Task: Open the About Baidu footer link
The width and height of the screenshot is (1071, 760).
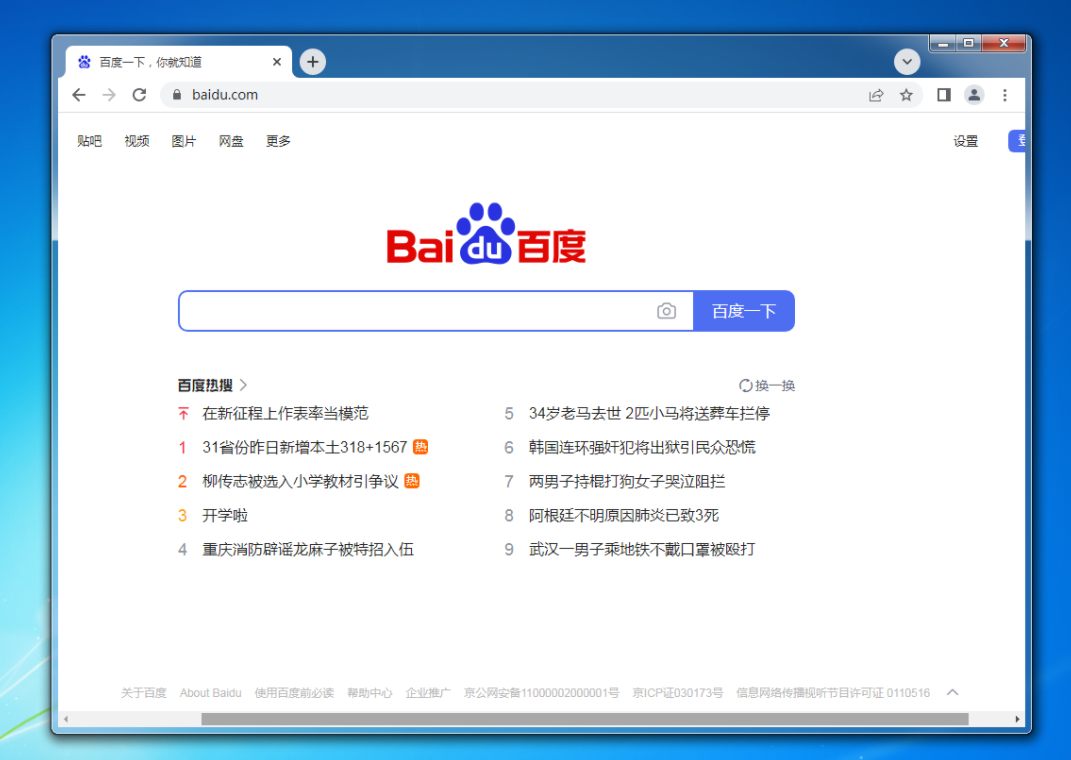Action: (x=210, y=693)
